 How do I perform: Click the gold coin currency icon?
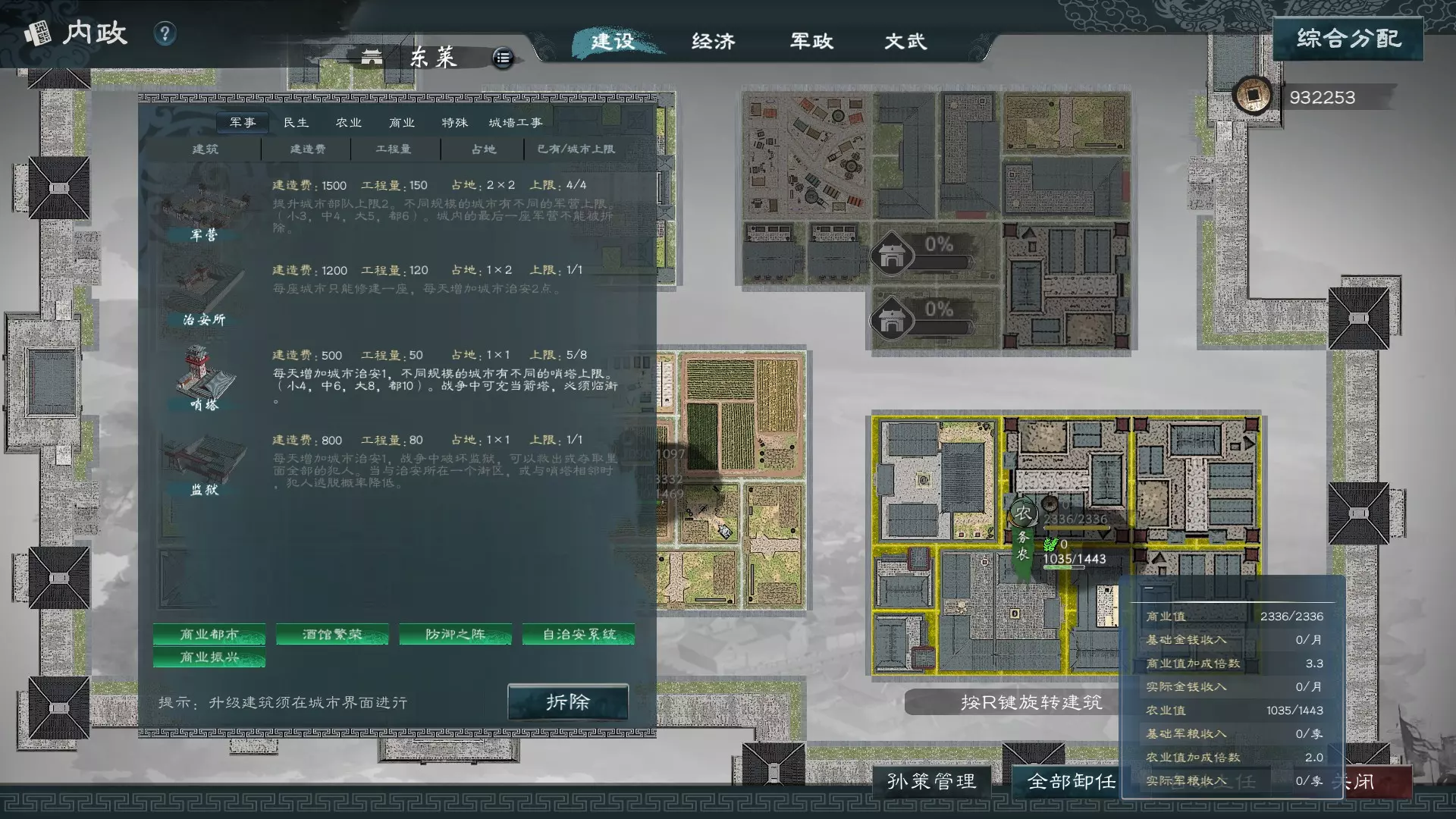[x=1252, y=96]
